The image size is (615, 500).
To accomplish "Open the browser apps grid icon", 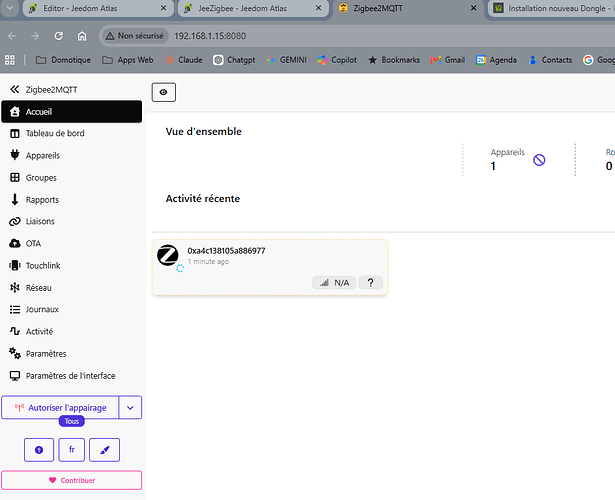I will [x=9, y=60].
